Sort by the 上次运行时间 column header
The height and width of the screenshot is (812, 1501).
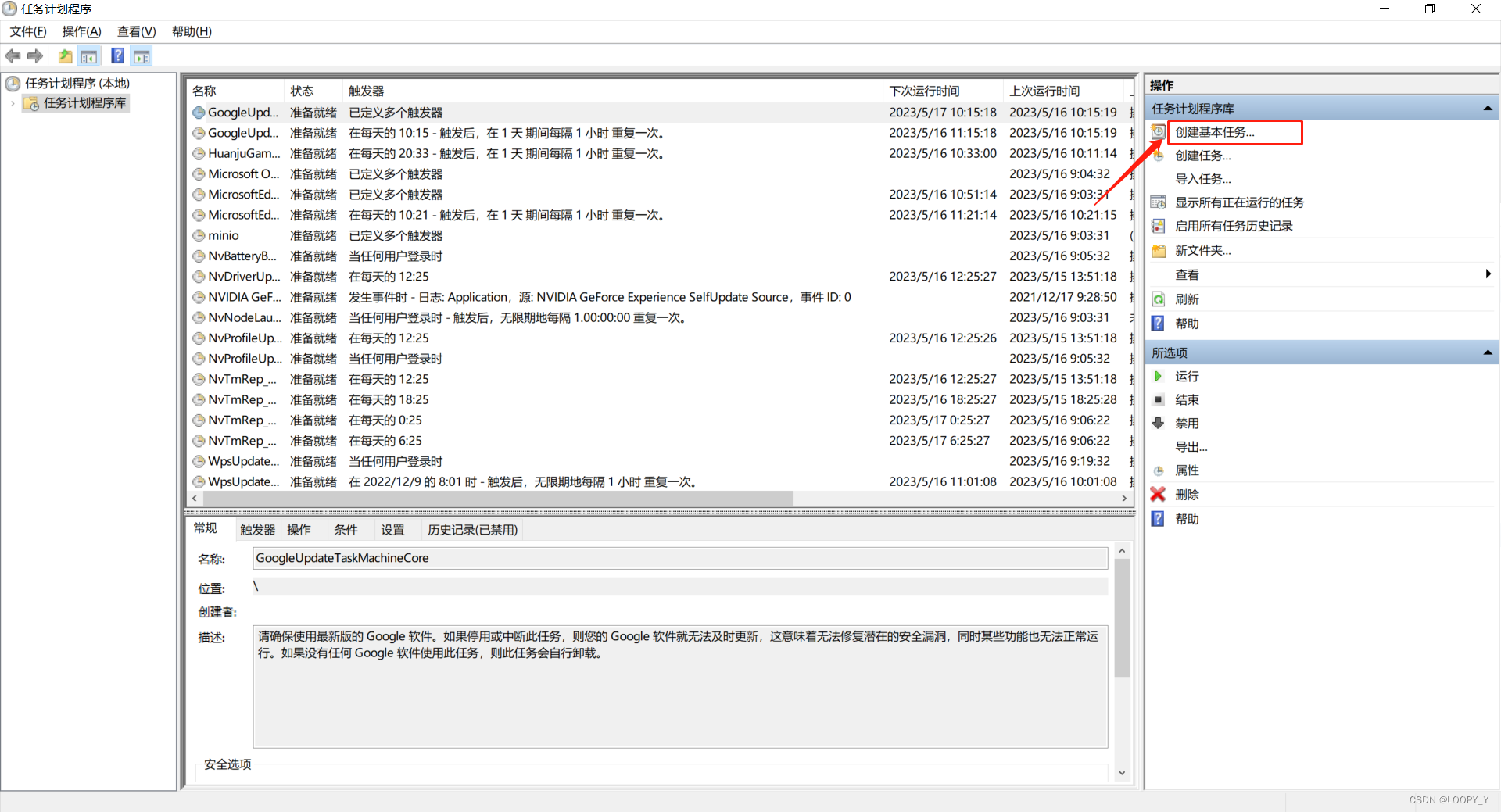tap(1064, 91)
